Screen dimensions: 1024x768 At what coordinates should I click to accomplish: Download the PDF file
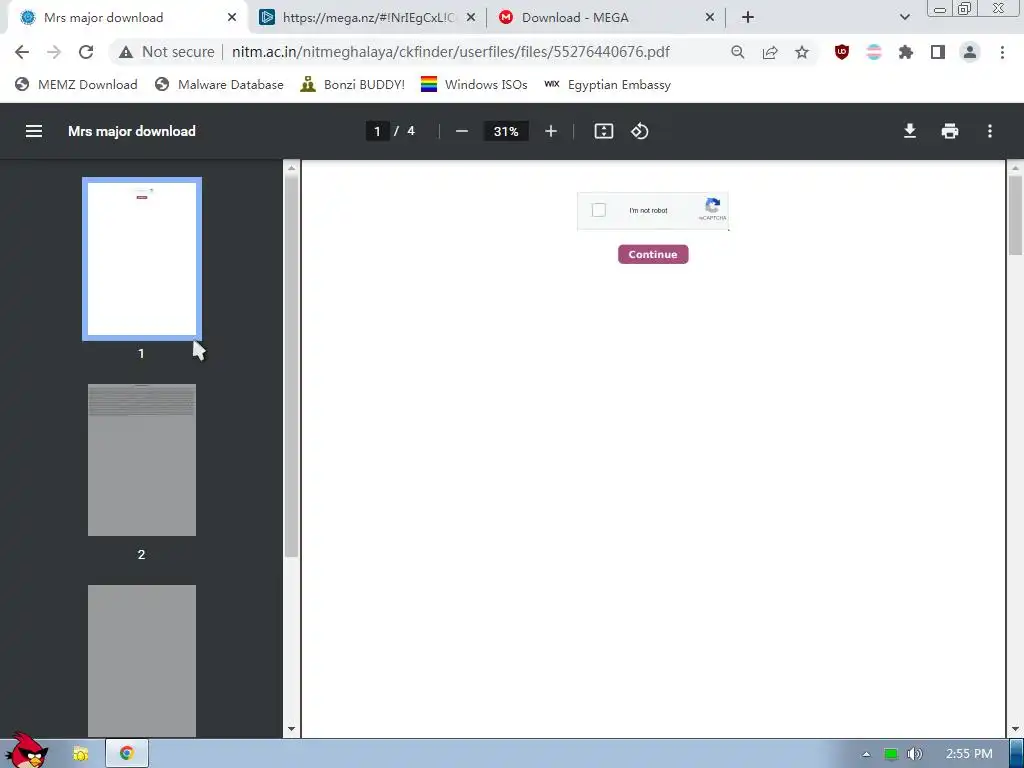click(x=910, y=131)
